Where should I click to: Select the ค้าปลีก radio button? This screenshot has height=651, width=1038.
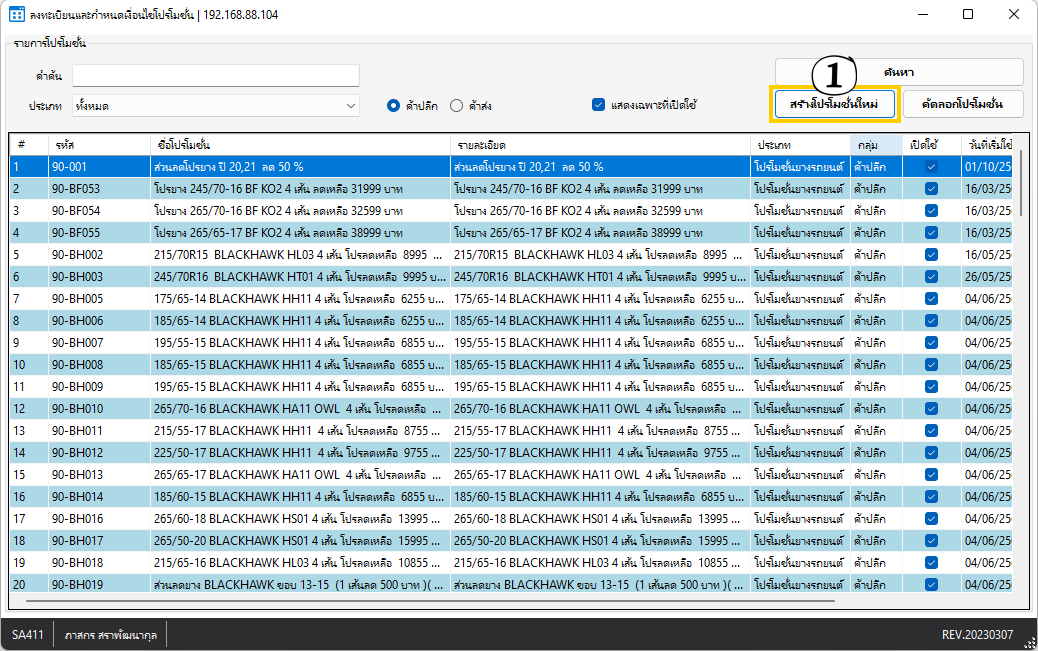[x=394, y=105]
